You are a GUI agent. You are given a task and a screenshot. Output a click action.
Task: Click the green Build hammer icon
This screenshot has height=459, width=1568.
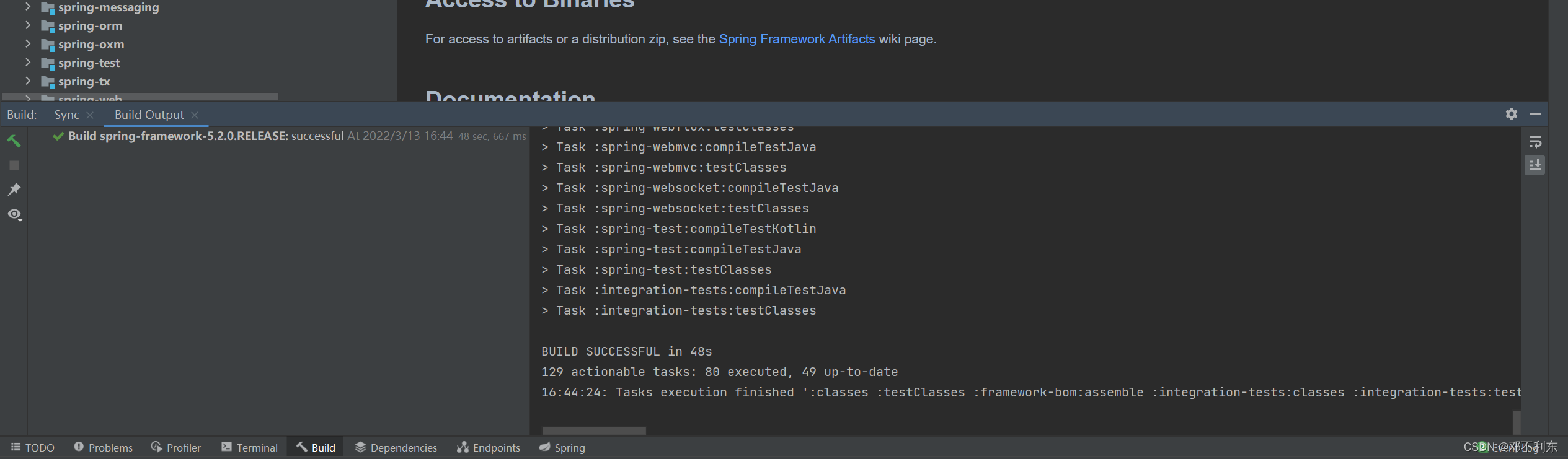coord(14,141)
